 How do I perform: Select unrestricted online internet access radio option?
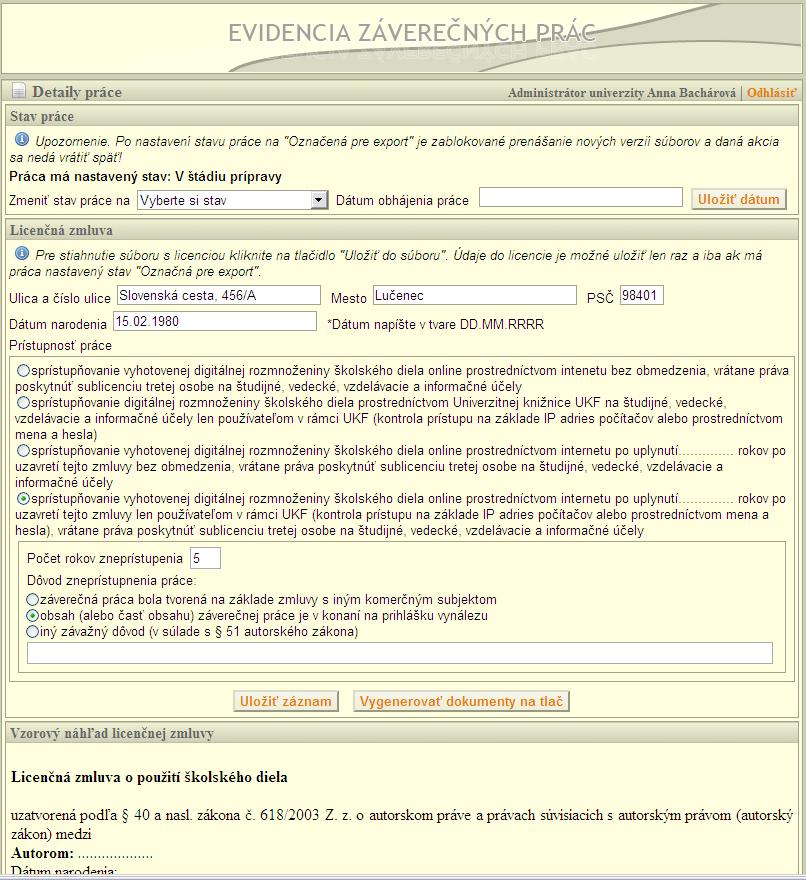coord(23,370)
